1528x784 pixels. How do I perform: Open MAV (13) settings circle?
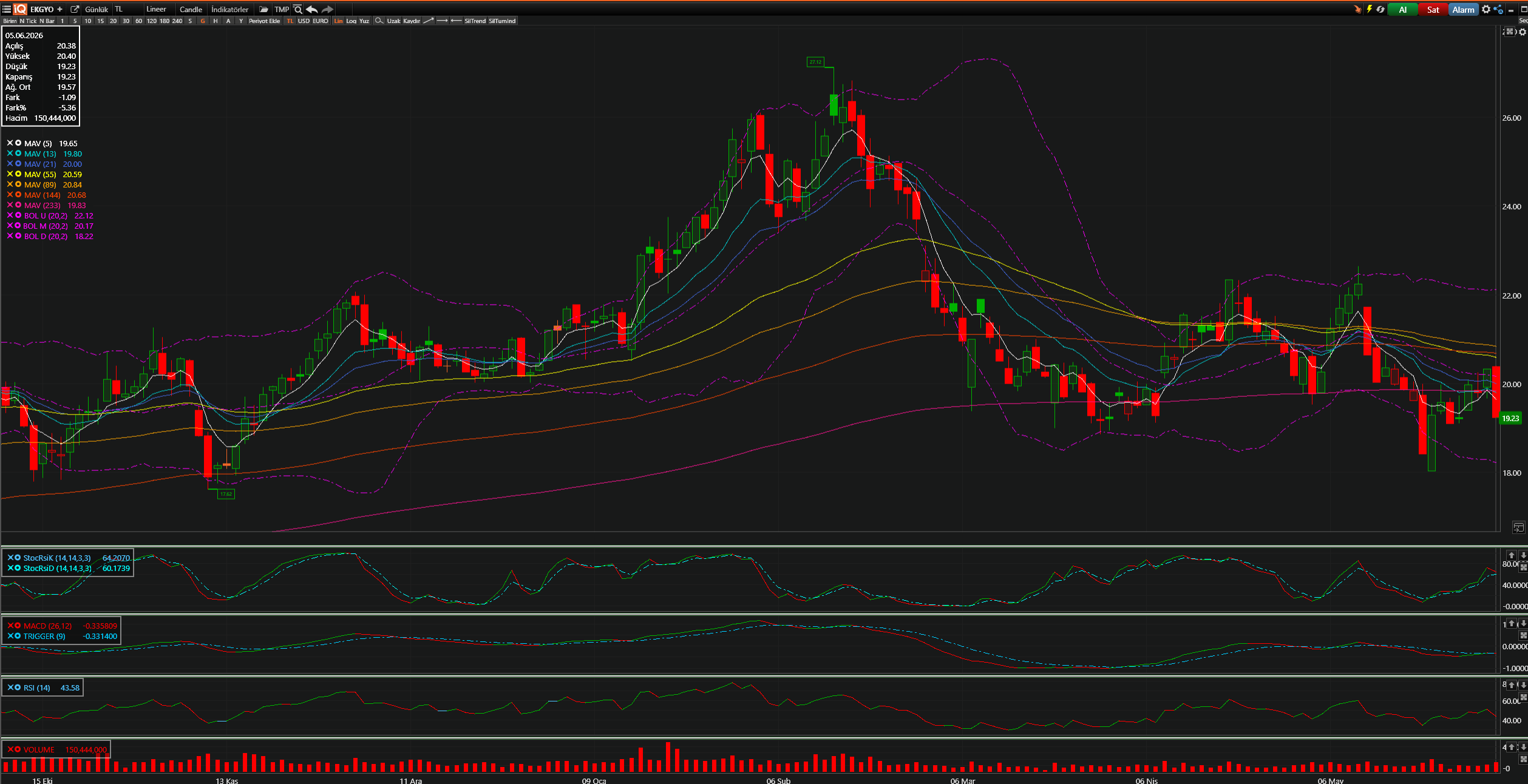[18, 154]
